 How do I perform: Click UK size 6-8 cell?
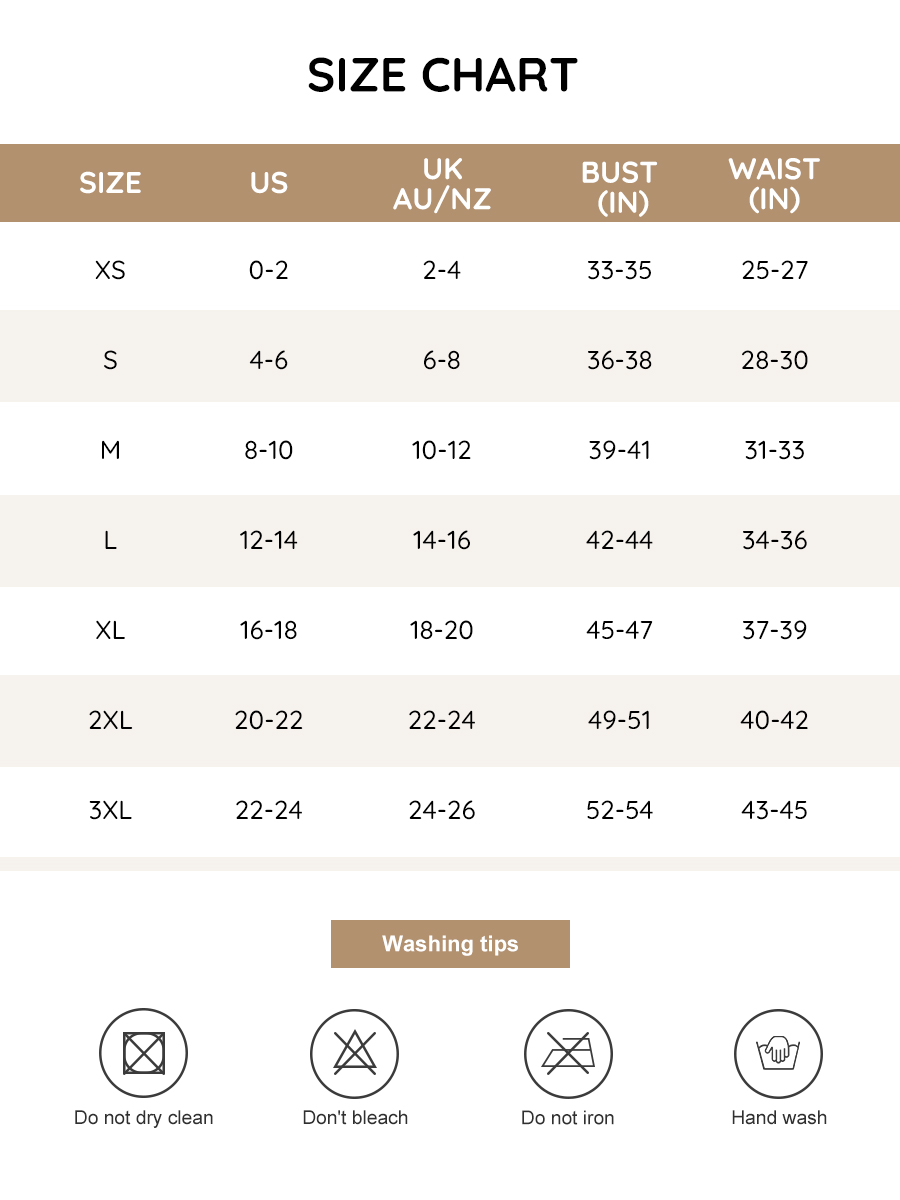point(442,360)
